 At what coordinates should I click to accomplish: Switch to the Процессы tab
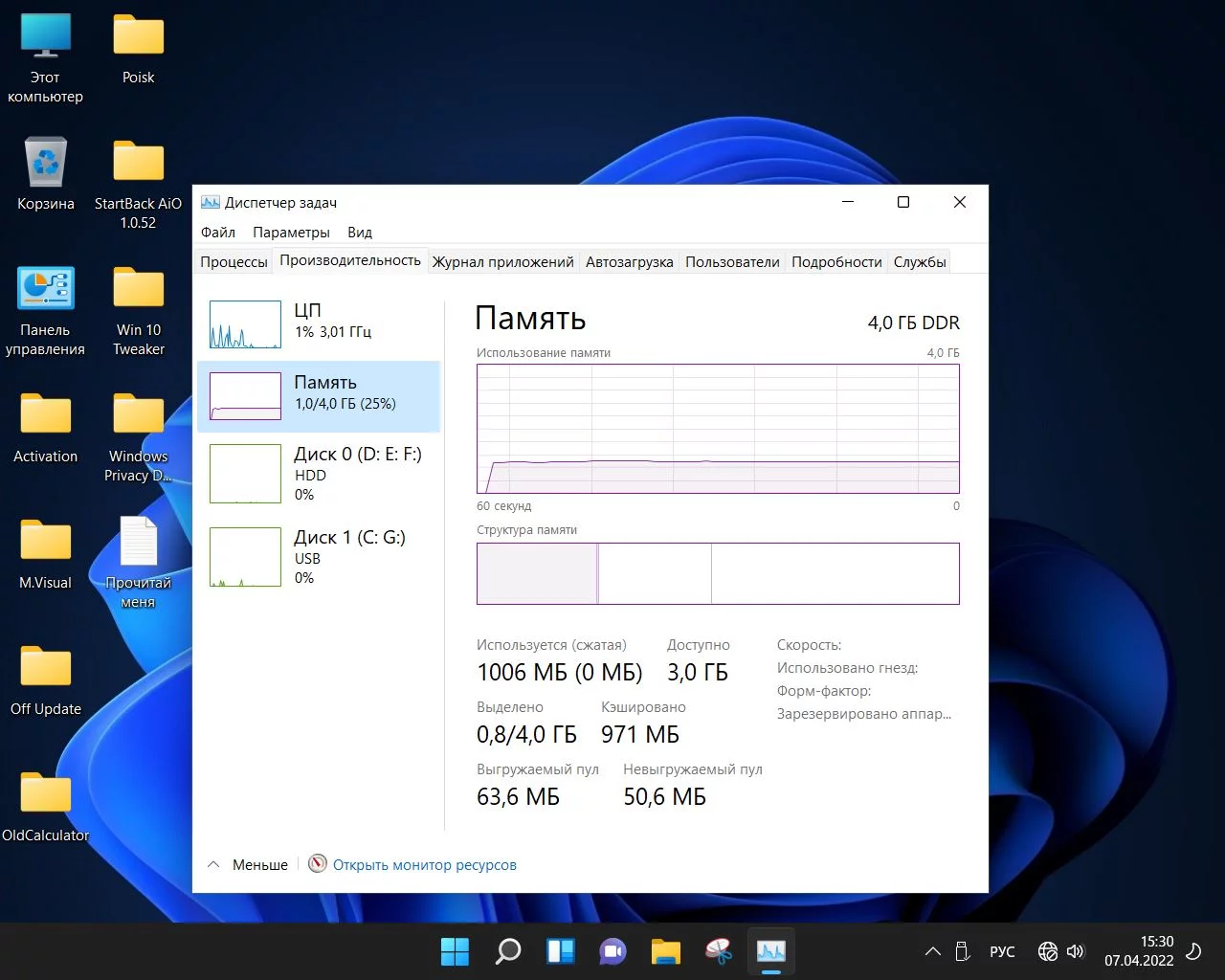tap(234, 262)
